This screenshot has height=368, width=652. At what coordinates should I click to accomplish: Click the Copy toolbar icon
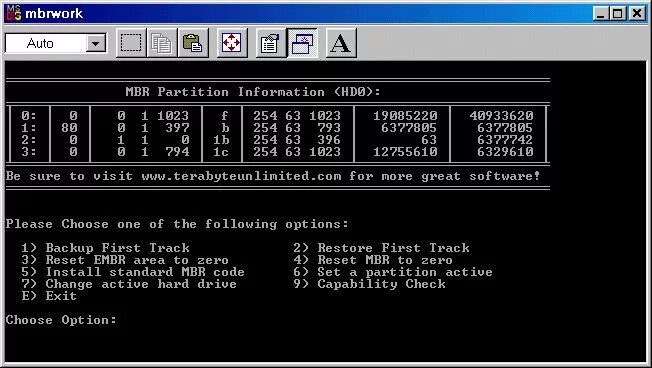point(162,43)
